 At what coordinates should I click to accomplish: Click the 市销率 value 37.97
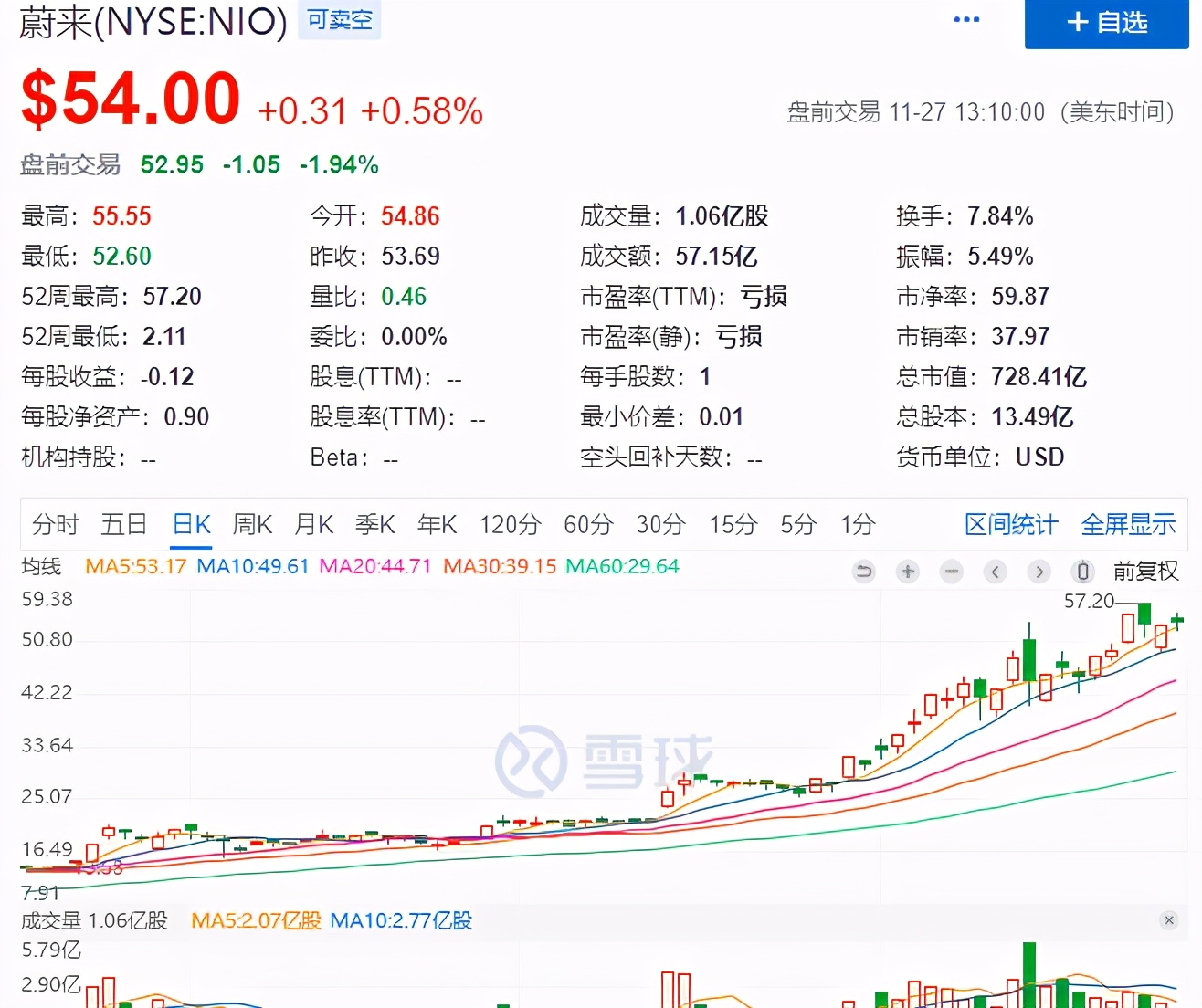1020,336
